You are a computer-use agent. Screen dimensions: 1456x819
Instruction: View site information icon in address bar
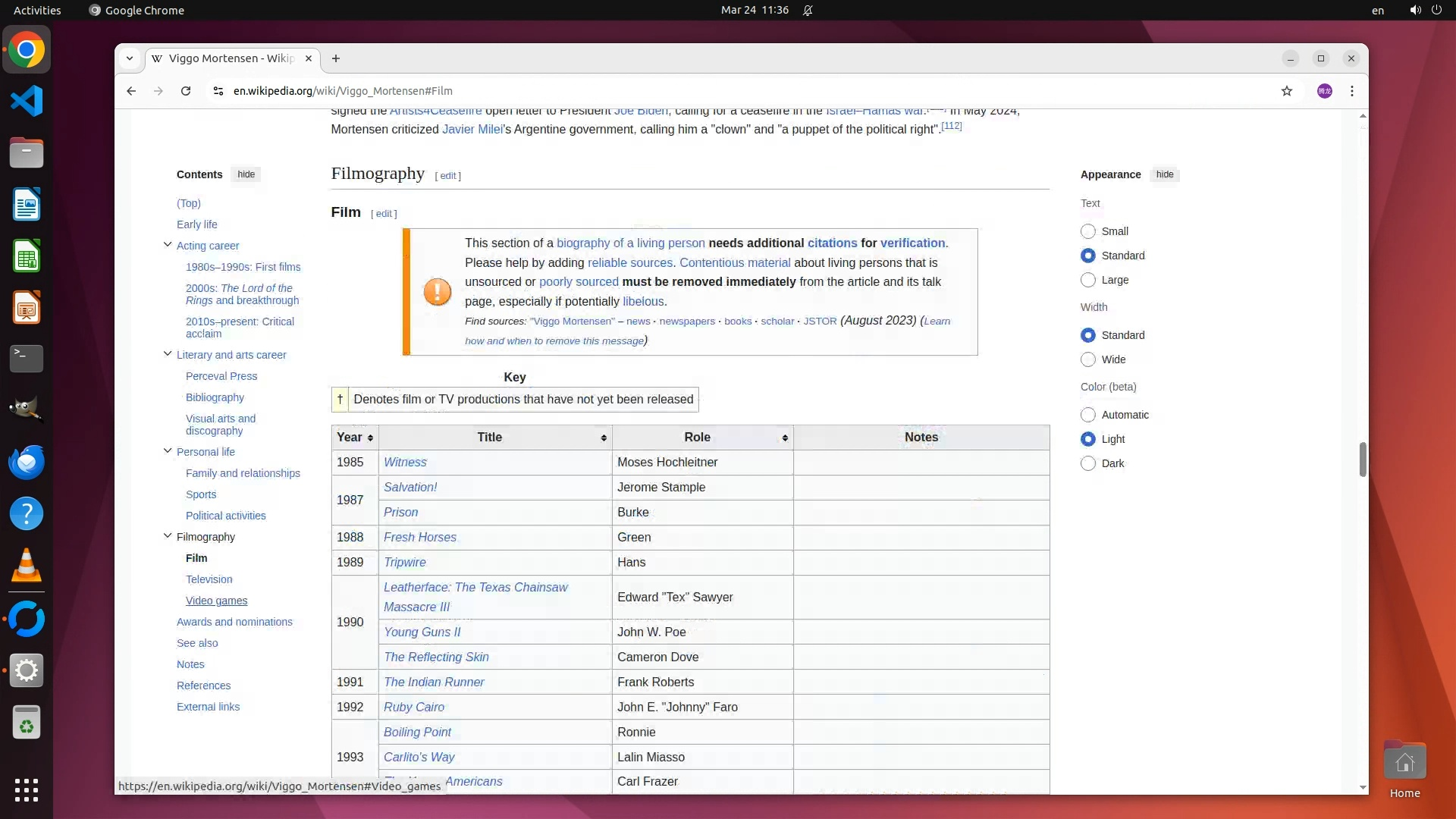[x=218, y=91]
